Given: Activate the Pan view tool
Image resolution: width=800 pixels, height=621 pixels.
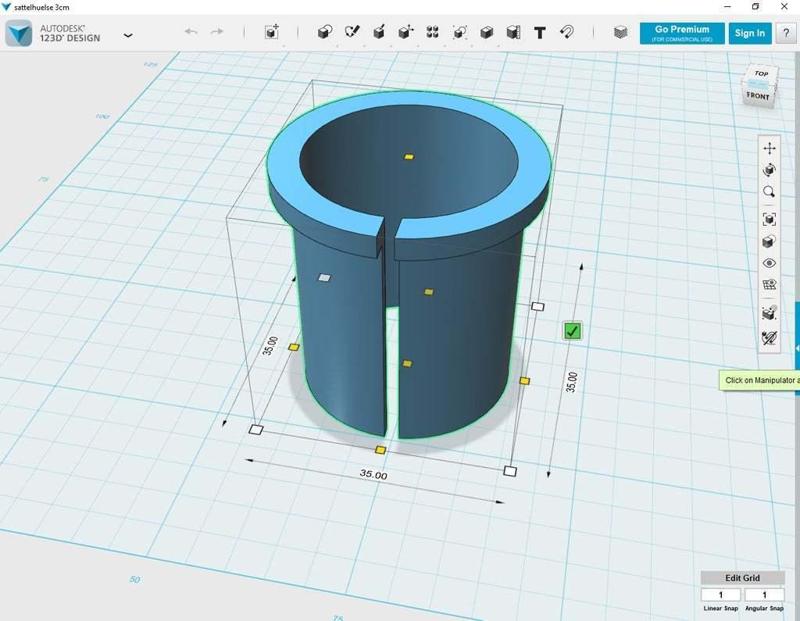Looking at the screenshot, I should (769, 148).
